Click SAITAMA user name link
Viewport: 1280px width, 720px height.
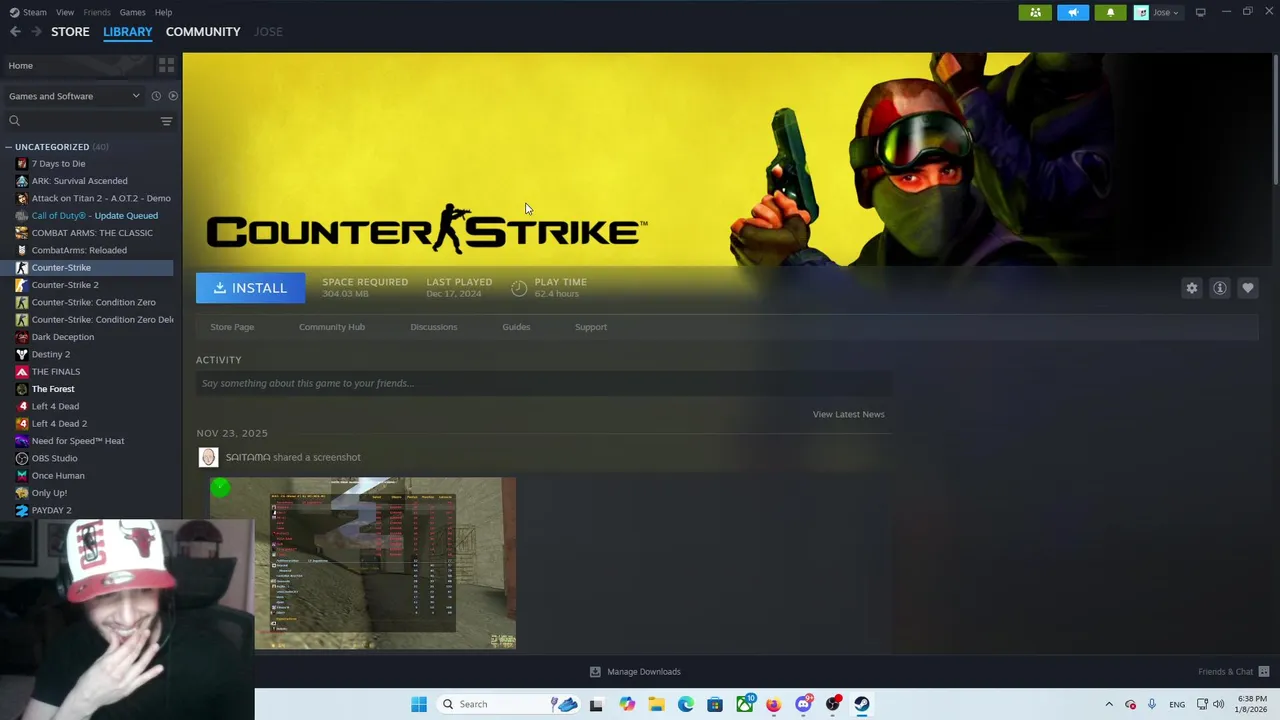tap(248, 457)
